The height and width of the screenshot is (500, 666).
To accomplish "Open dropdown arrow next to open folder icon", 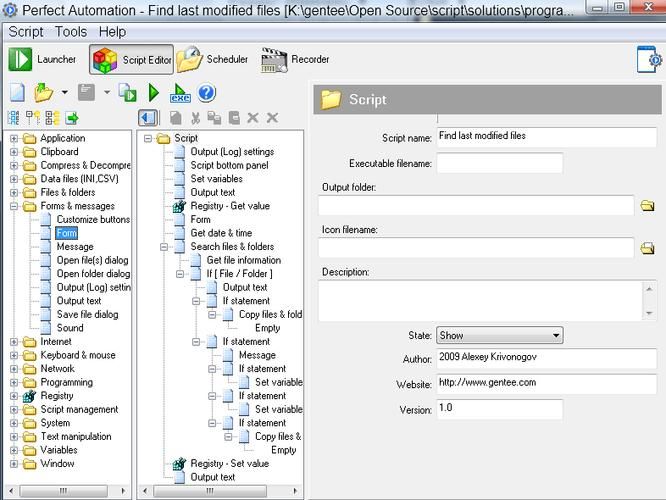I will (65, 93).
